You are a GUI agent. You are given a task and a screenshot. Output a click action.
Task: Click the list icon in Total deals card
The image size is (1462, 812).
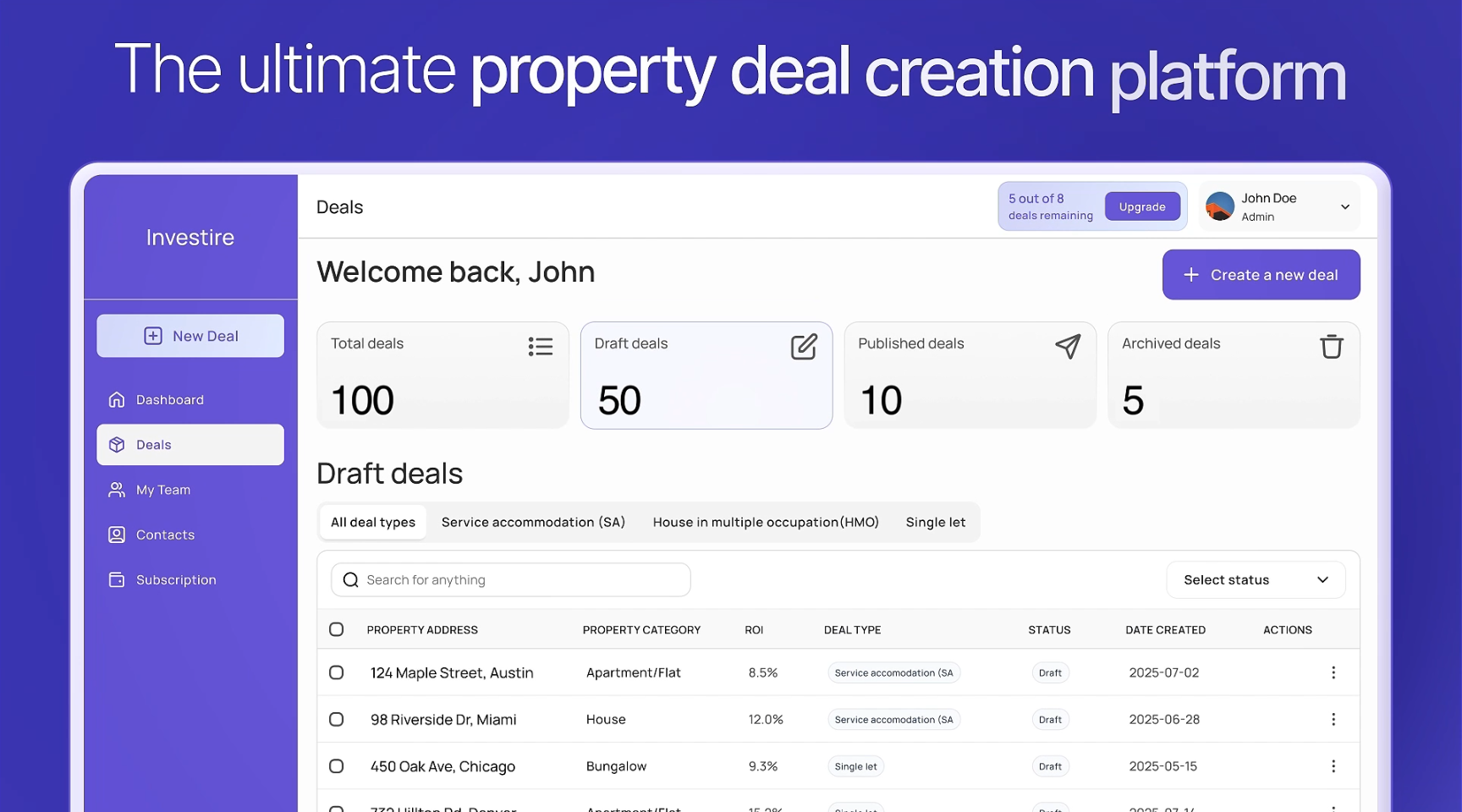pos(540,347)
